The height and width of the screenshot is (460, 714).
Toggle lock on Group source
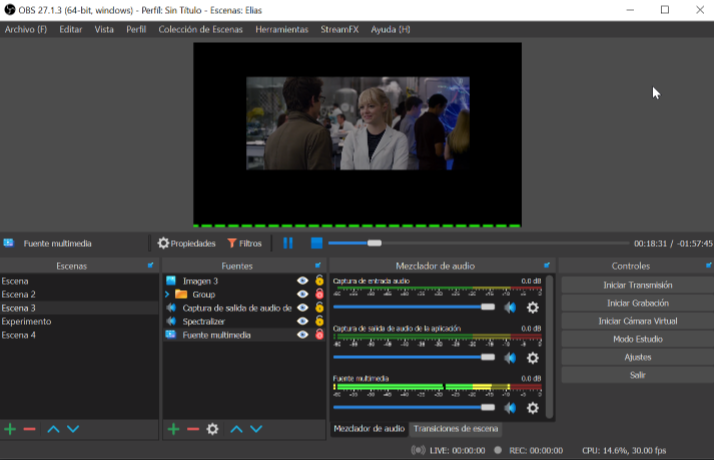point(320,294)
